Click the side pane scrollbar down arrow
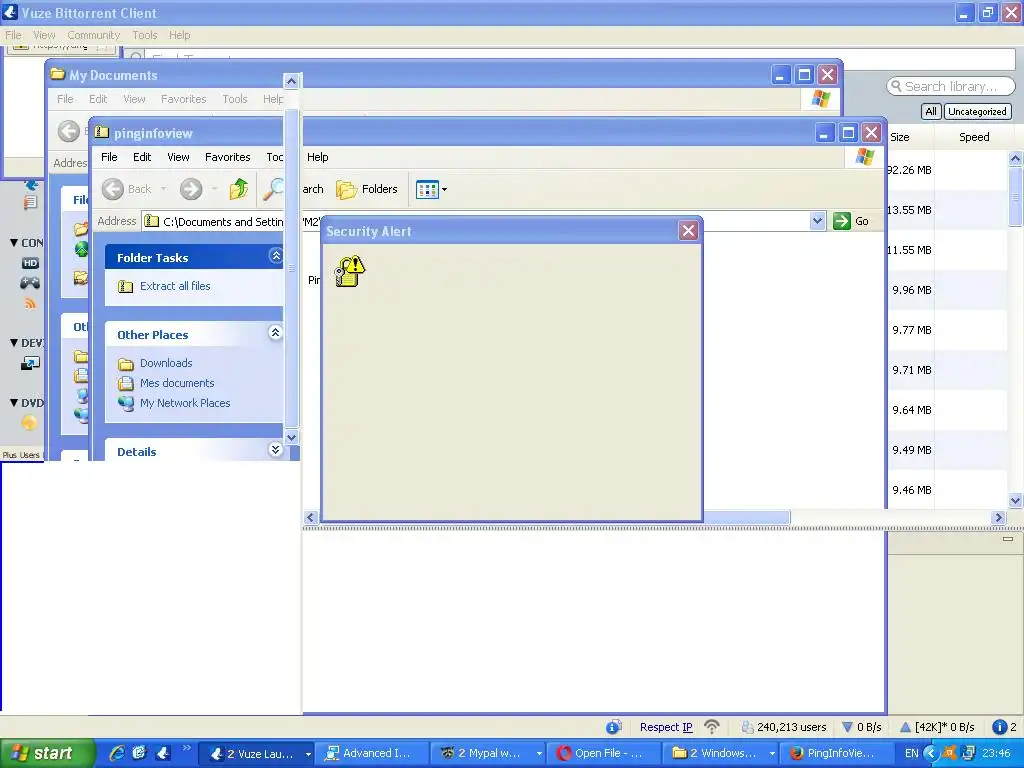This screenshot has height=768, width=1024. click(x=292, y=438)
